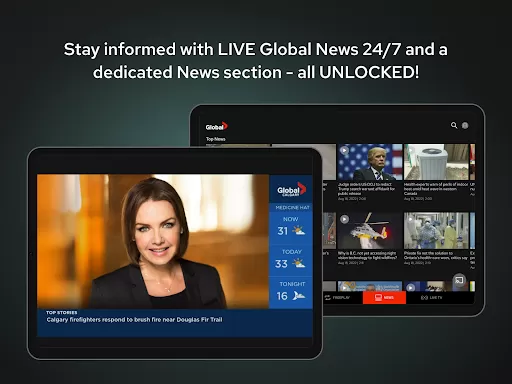The height and width of the screenshot is (384, 512).
Task: Open the Trump search warrant article title
Action: pos(366,189)
